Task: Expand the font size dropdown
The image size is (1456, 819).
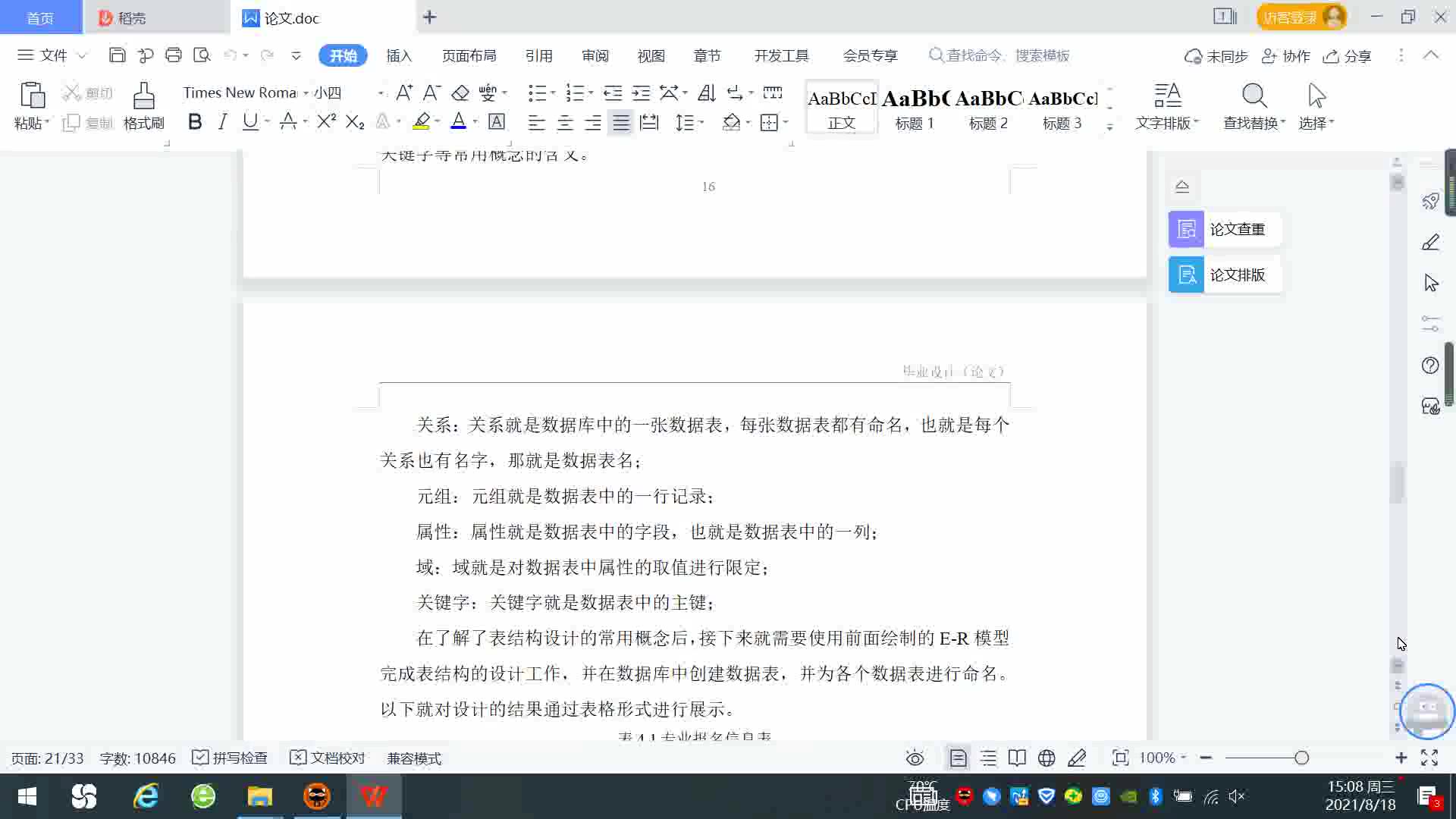Action: 380,93
